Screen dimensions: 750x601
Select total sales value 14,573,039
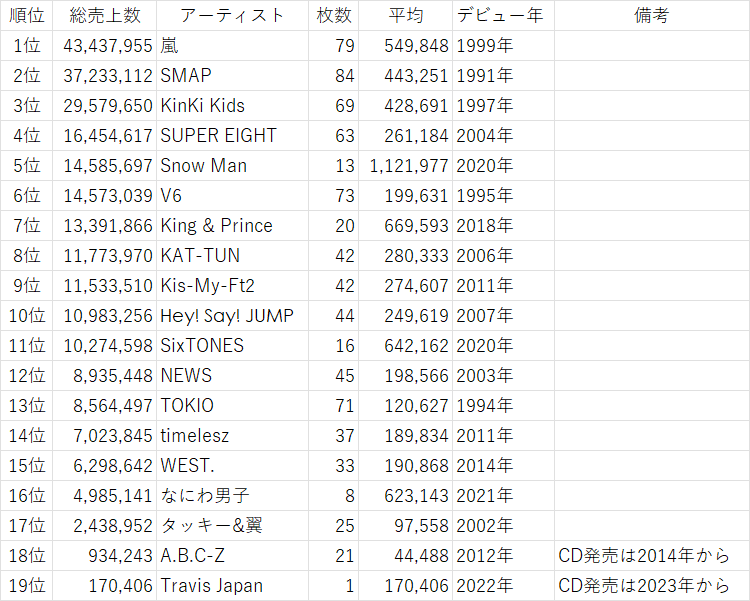104,196
